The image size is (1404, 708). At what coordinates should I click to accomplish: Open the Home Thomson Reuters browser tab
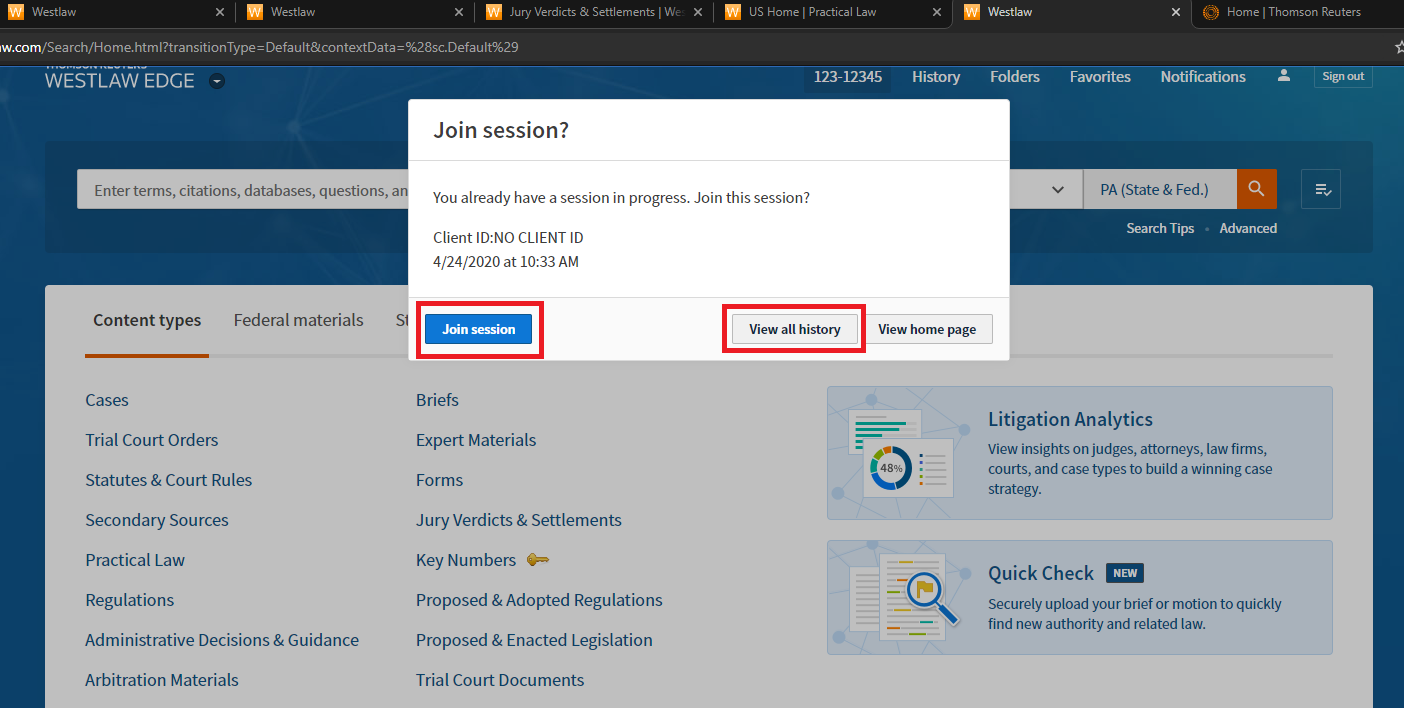click(1292, 12)
